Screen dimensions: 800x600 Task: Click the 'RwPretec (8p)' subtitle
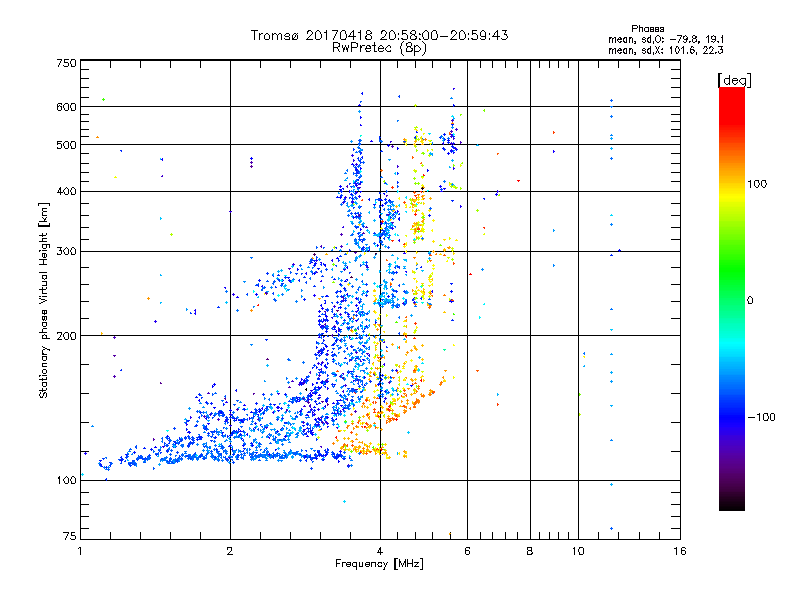point(379,48)
